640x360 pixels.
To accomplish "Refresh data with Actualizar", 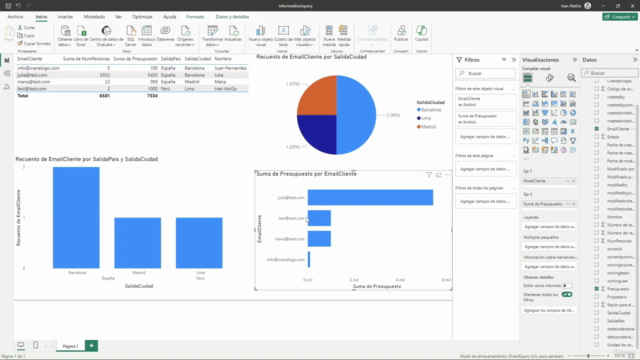I will [233, 33].
